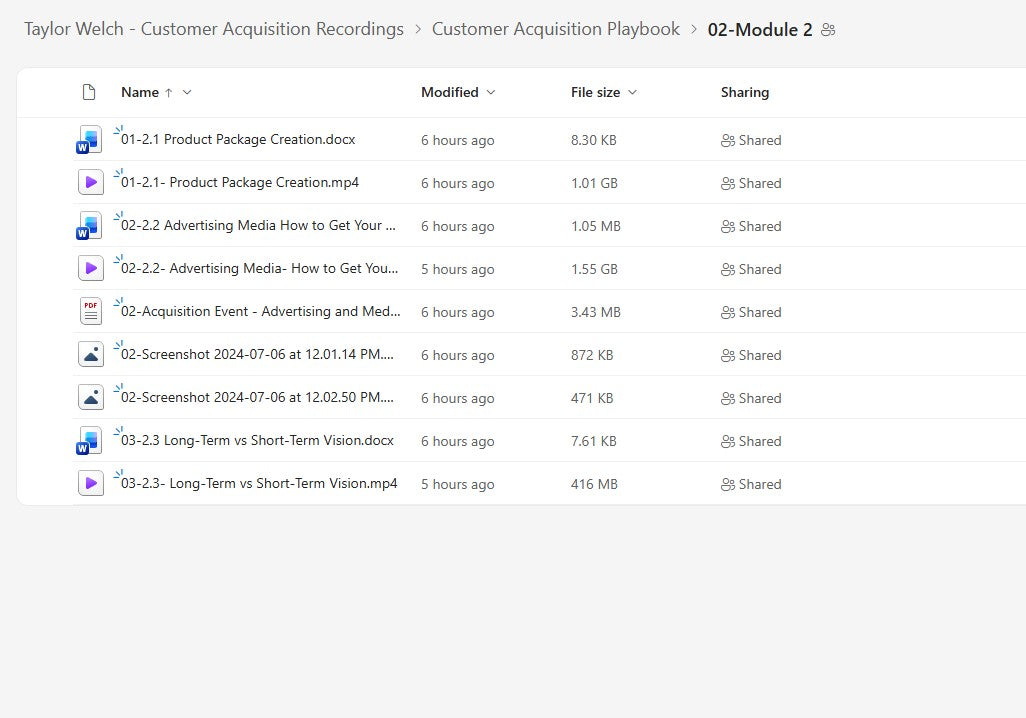Navigate to Customer Acquisition Playbook breadcrumb
This screenshot has height=718, width=1026.
pos(556,29)
